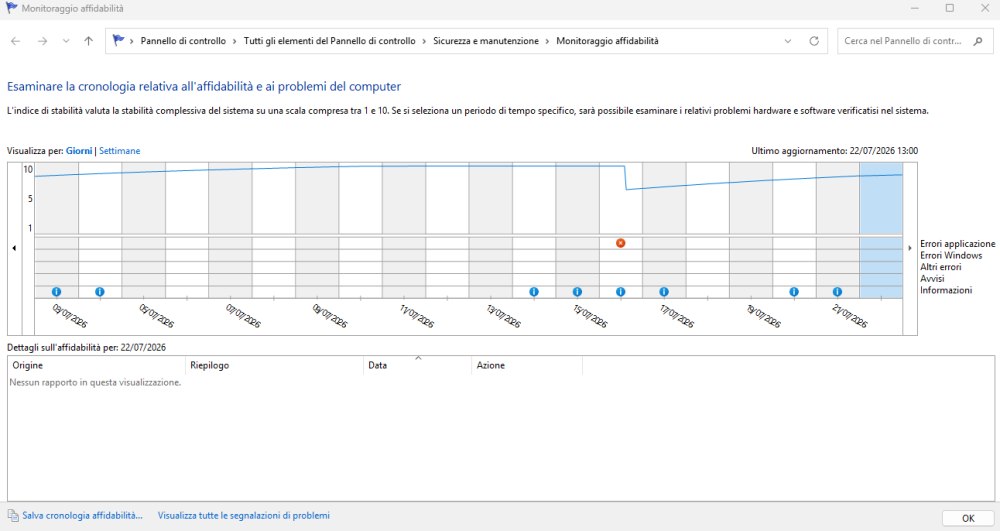The image size is (1000, 531).
Task: Click the 19/07/2026 date label
Action: pos(763,316)
